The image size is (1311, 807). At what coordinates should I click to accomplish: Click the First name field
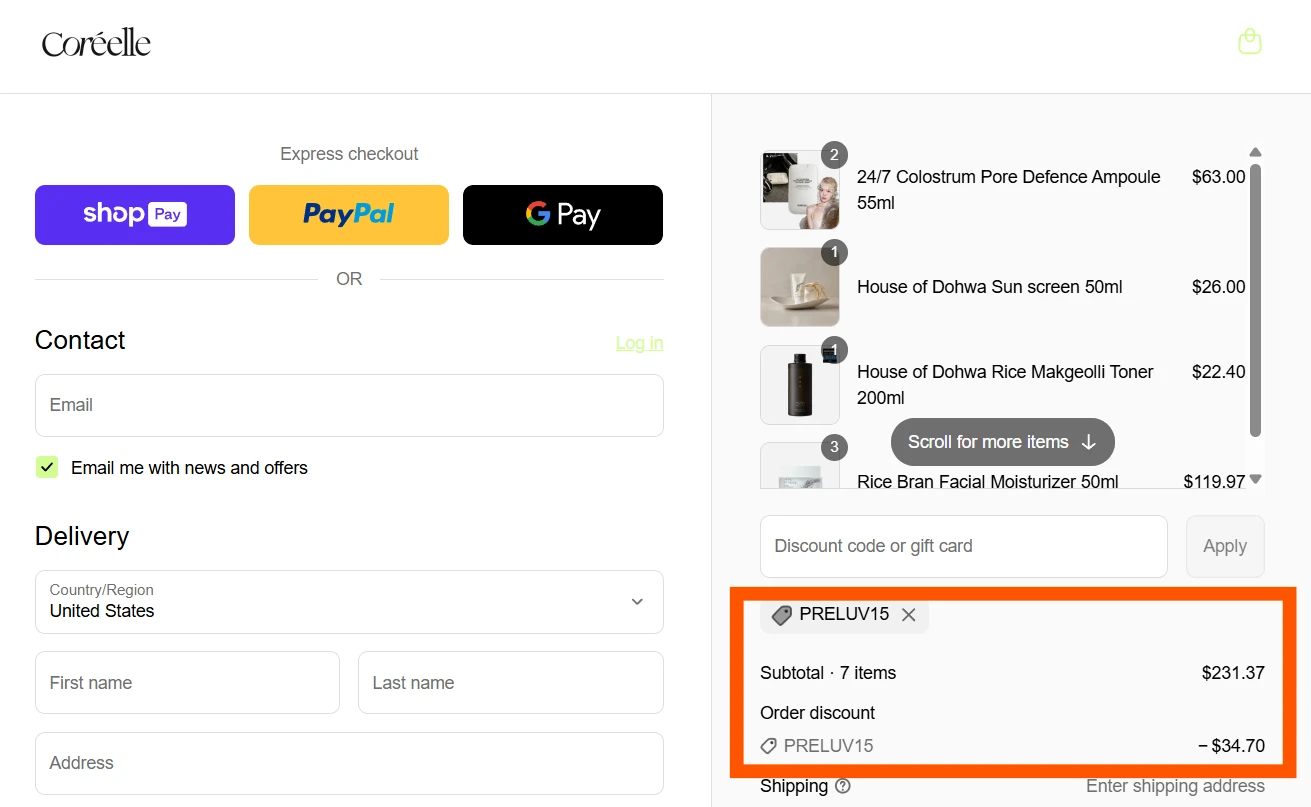coord(187,683)
